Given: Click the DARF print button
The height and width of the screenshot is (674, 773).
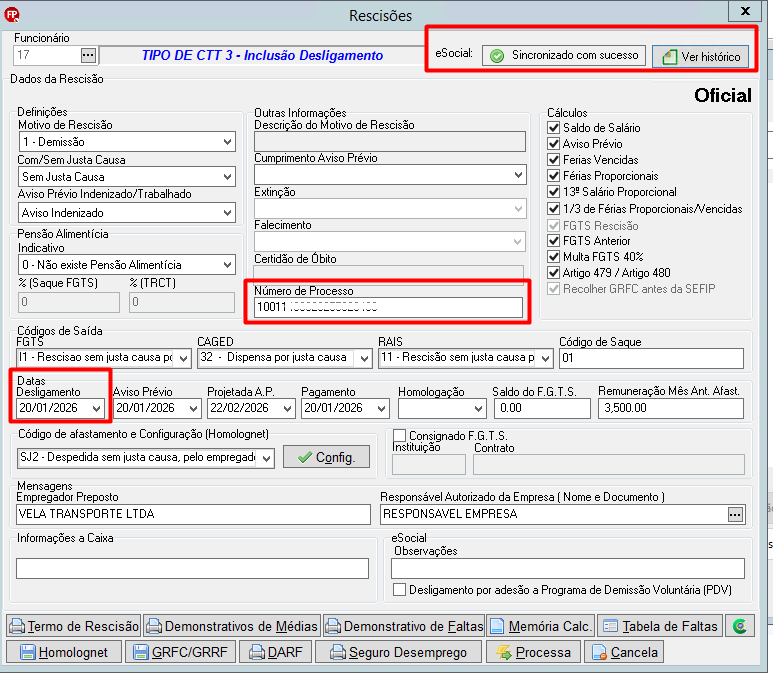Looking at the screenshot, I should point(276,652).
